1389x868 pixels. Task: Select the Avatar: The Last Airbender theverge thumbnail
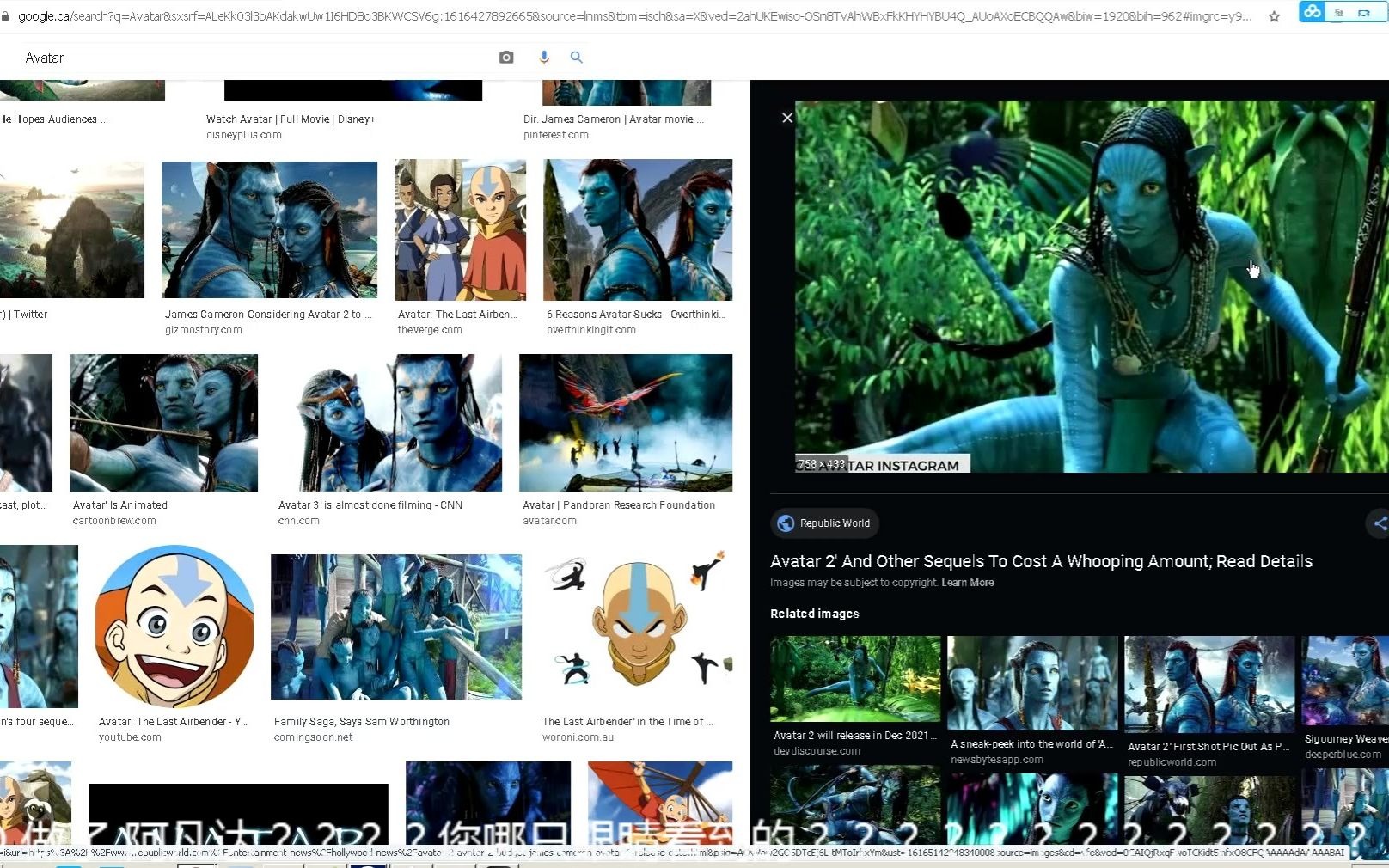pyautogui.click(x=460, y=229)
